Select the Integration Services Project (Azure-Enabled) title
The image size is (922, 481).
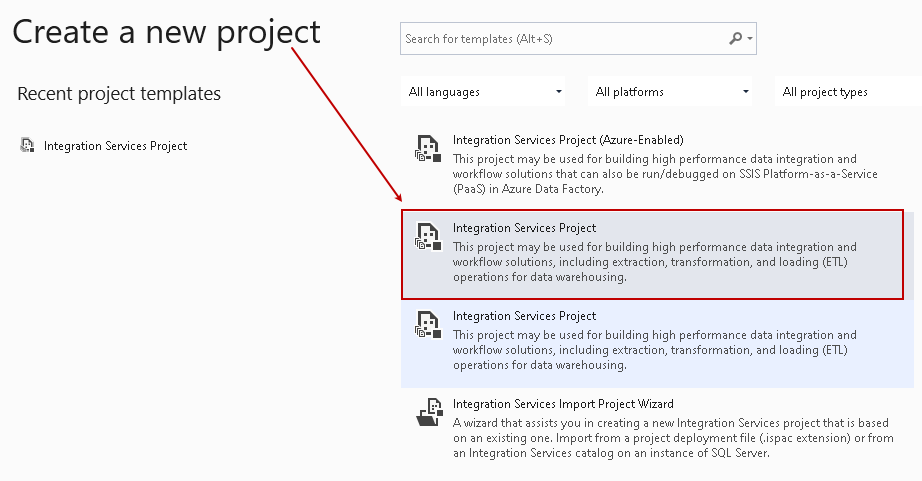pyautogui.click(x=568, y=140)
